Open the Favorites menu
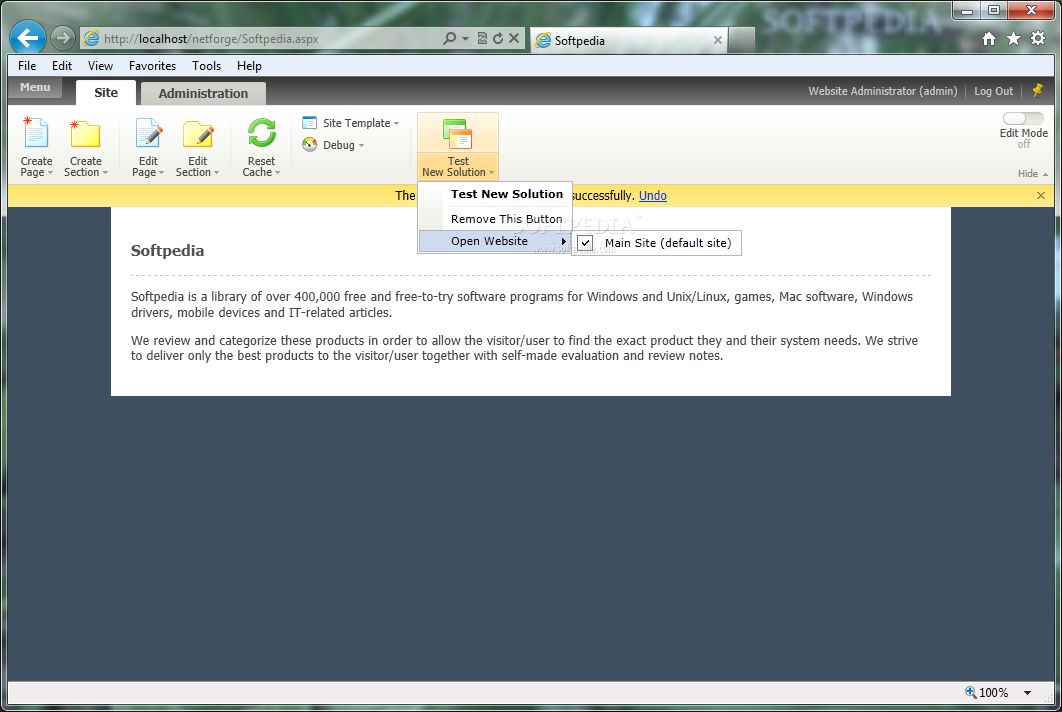Screen dimensions: 1062x712 [x=152, y=66]
